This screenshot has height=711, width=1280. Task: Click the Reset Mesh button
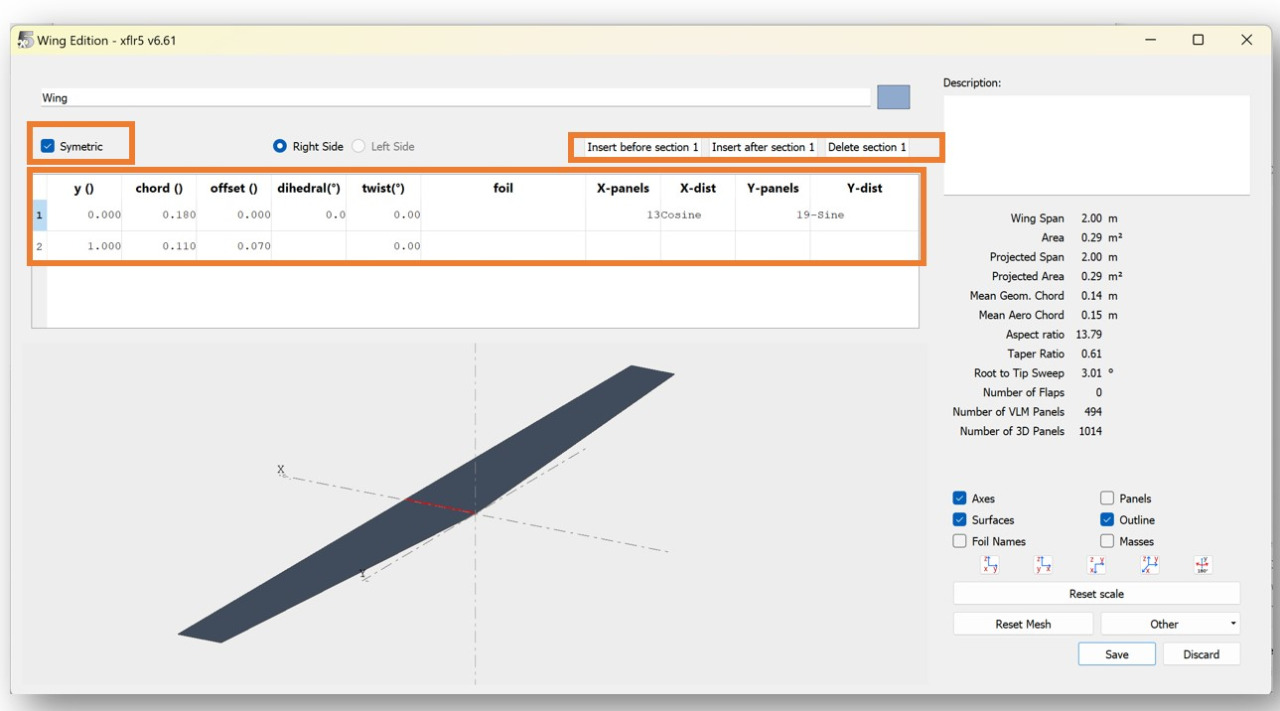pyautogui.click(x=1023, y=624)
